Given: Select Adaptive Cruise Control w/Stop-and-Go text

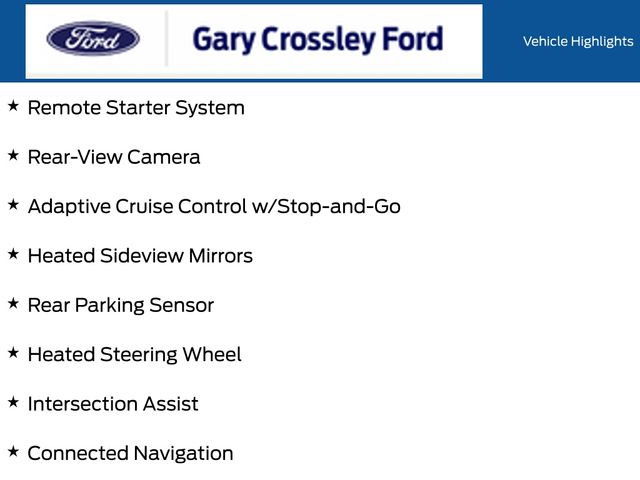Looking at the screenshot, I should pos(214,206).
